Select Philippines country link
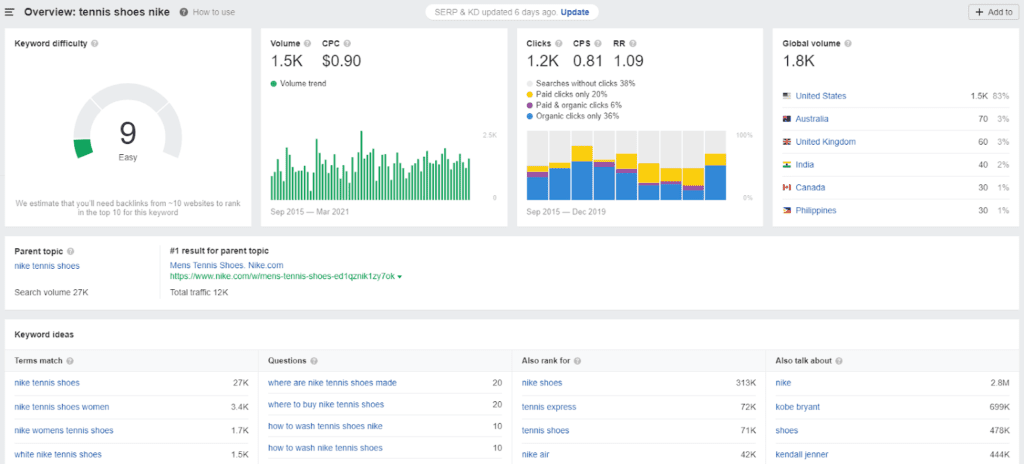This screenshot has height=464, width=1024. pyautogui.click(x=816, y=210)
